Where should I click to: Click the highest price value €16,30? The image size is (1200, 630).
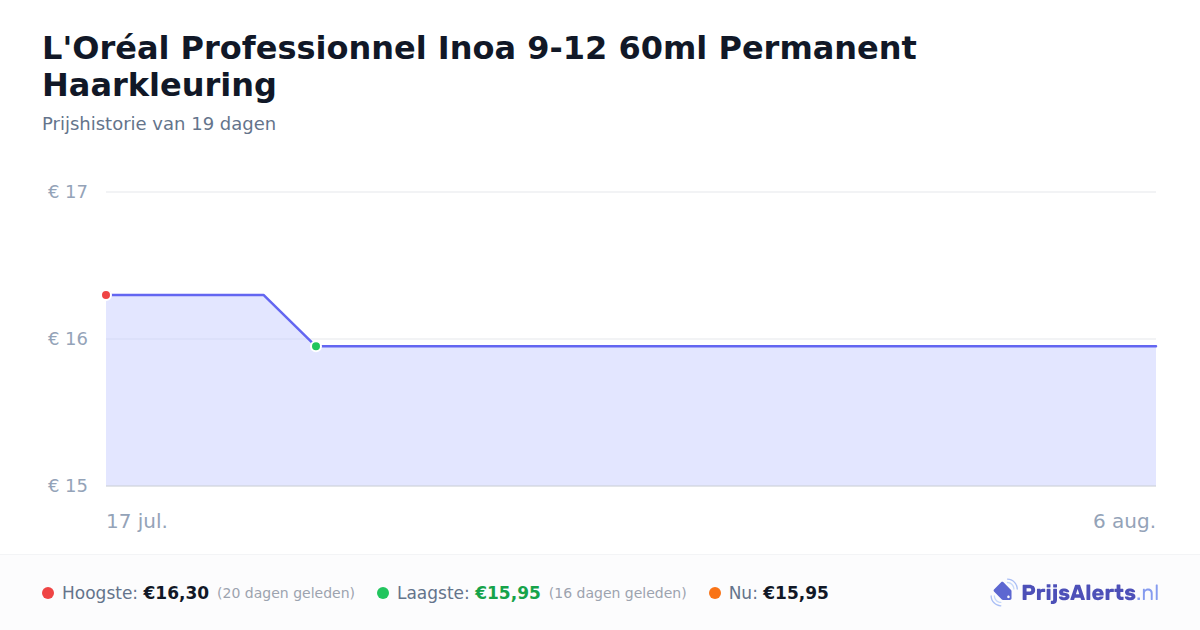(x=176, y=593)
